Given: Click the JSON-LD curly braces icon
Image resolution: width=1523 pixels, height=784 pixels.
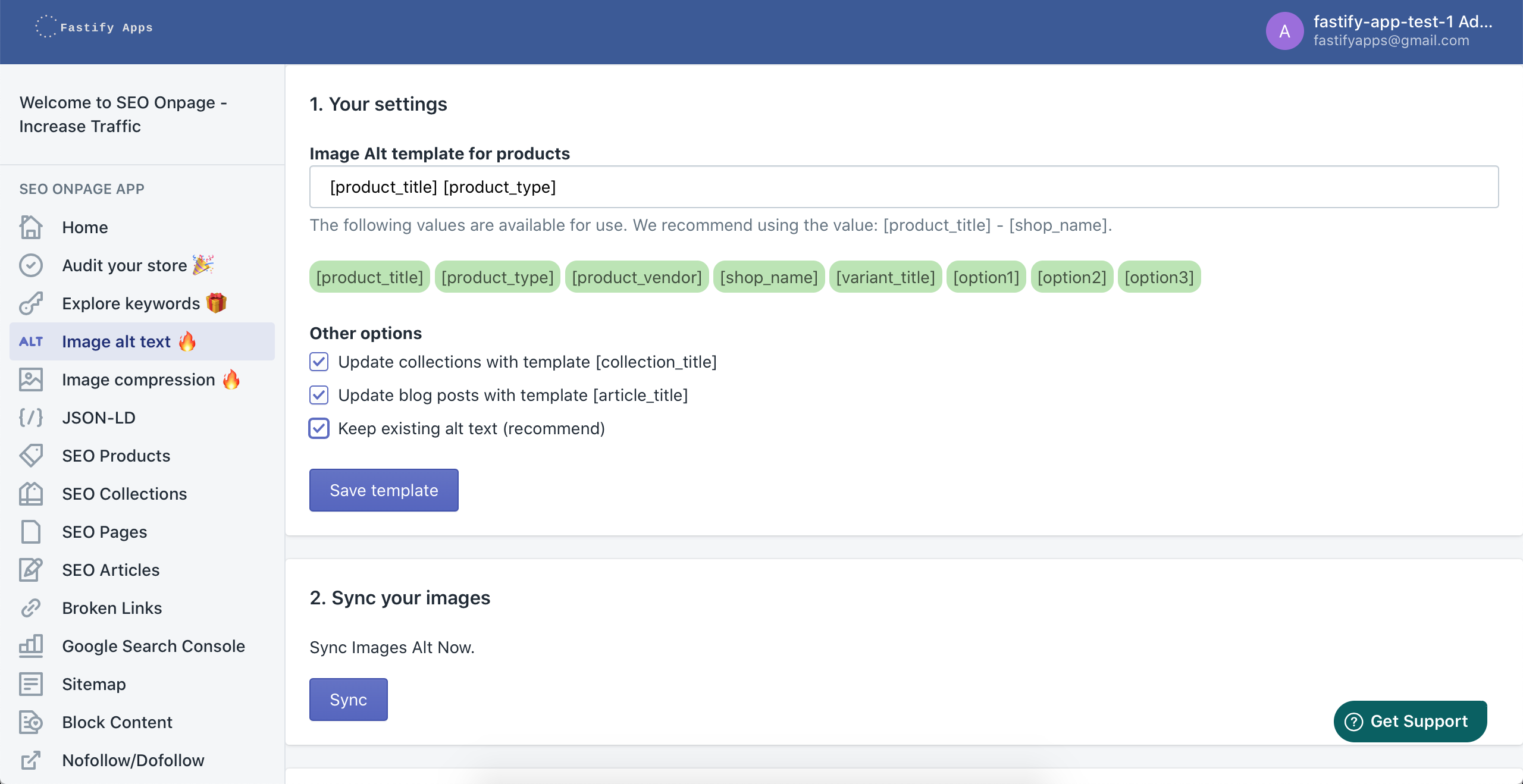Looking at the screenshot, I should 31,418.
